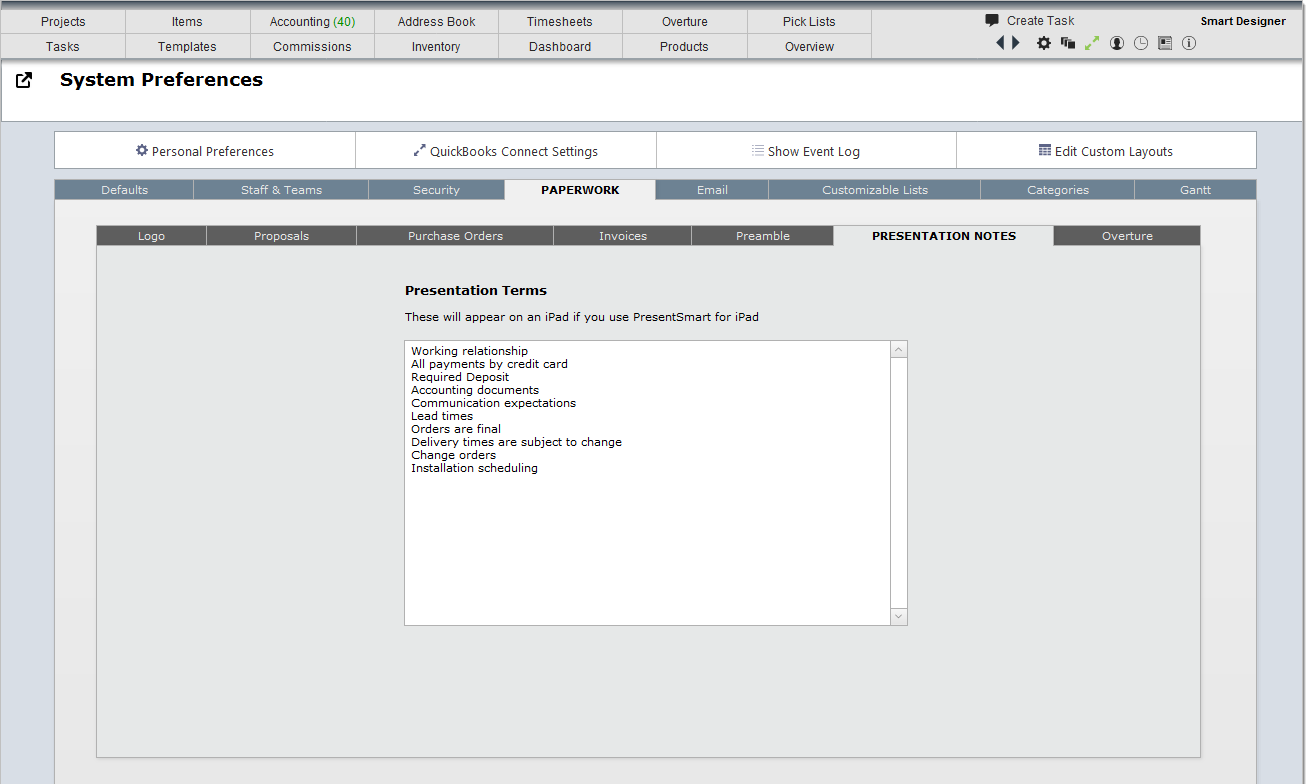1307x784 pixels.
Task: Click the news page icon
Action: [1165, 43]
